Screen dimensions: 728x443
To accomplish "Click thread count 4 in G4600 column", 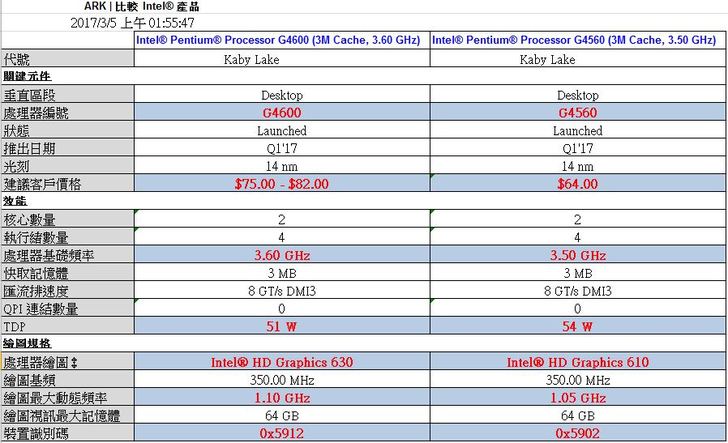I will click(282, 237).
